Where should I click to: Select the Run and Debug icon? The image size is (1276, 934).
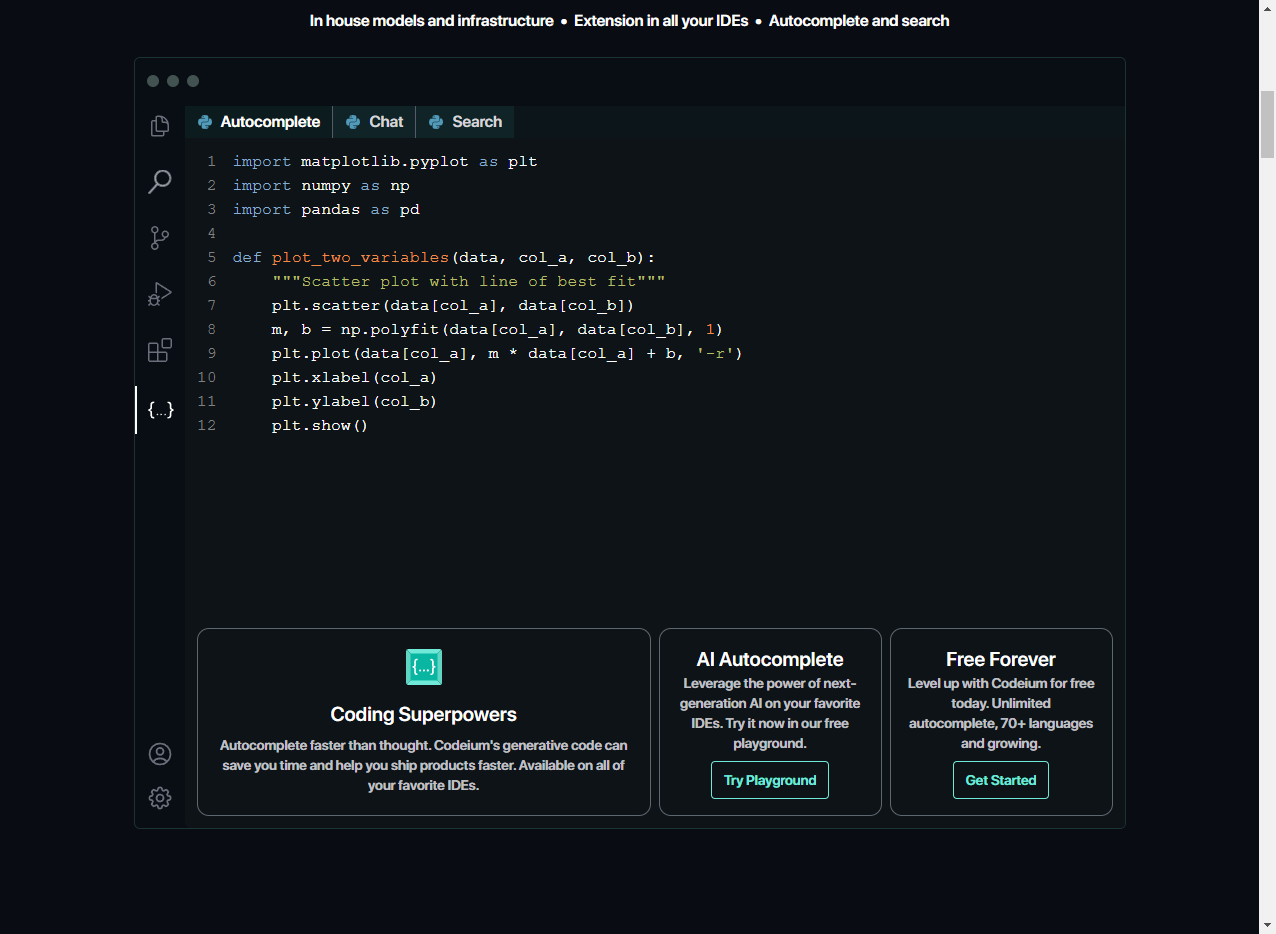[160, 294]
